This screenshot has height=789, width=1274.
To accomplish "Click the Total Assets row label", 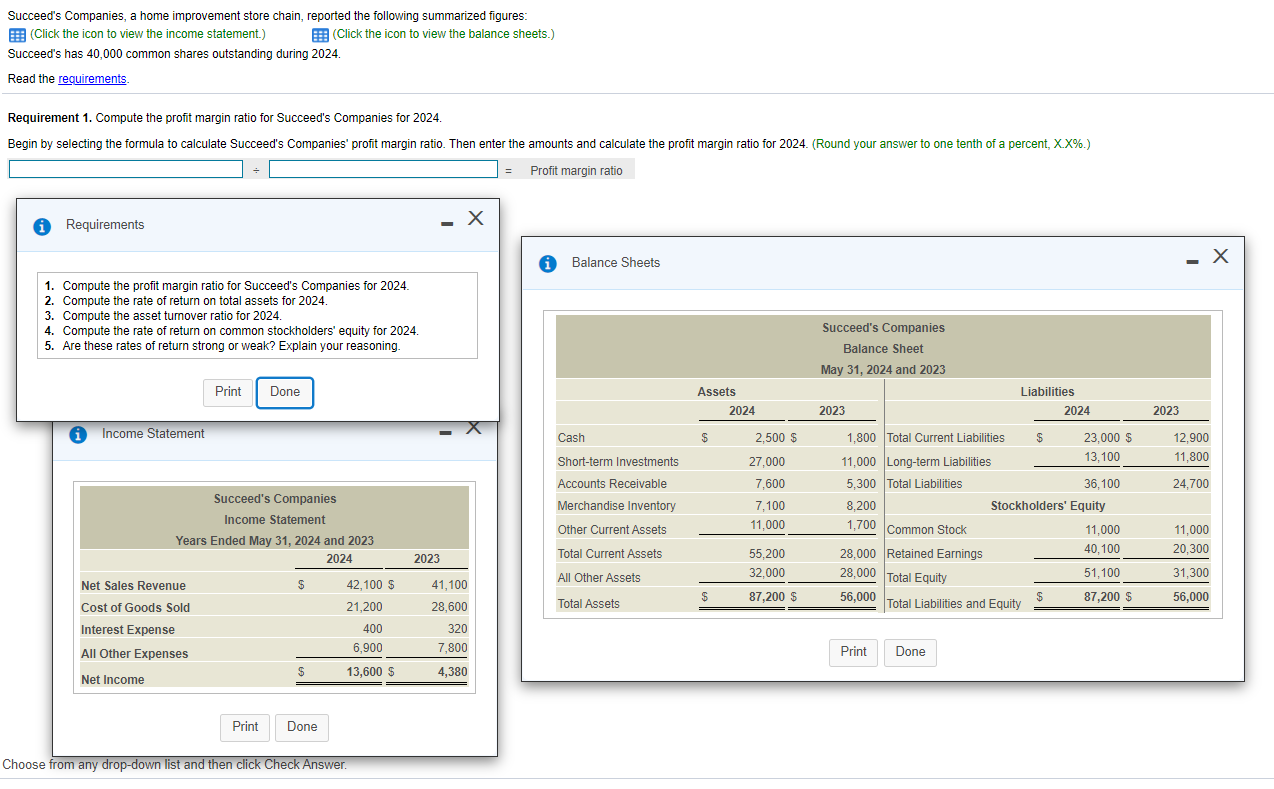I will coord(588,604).
